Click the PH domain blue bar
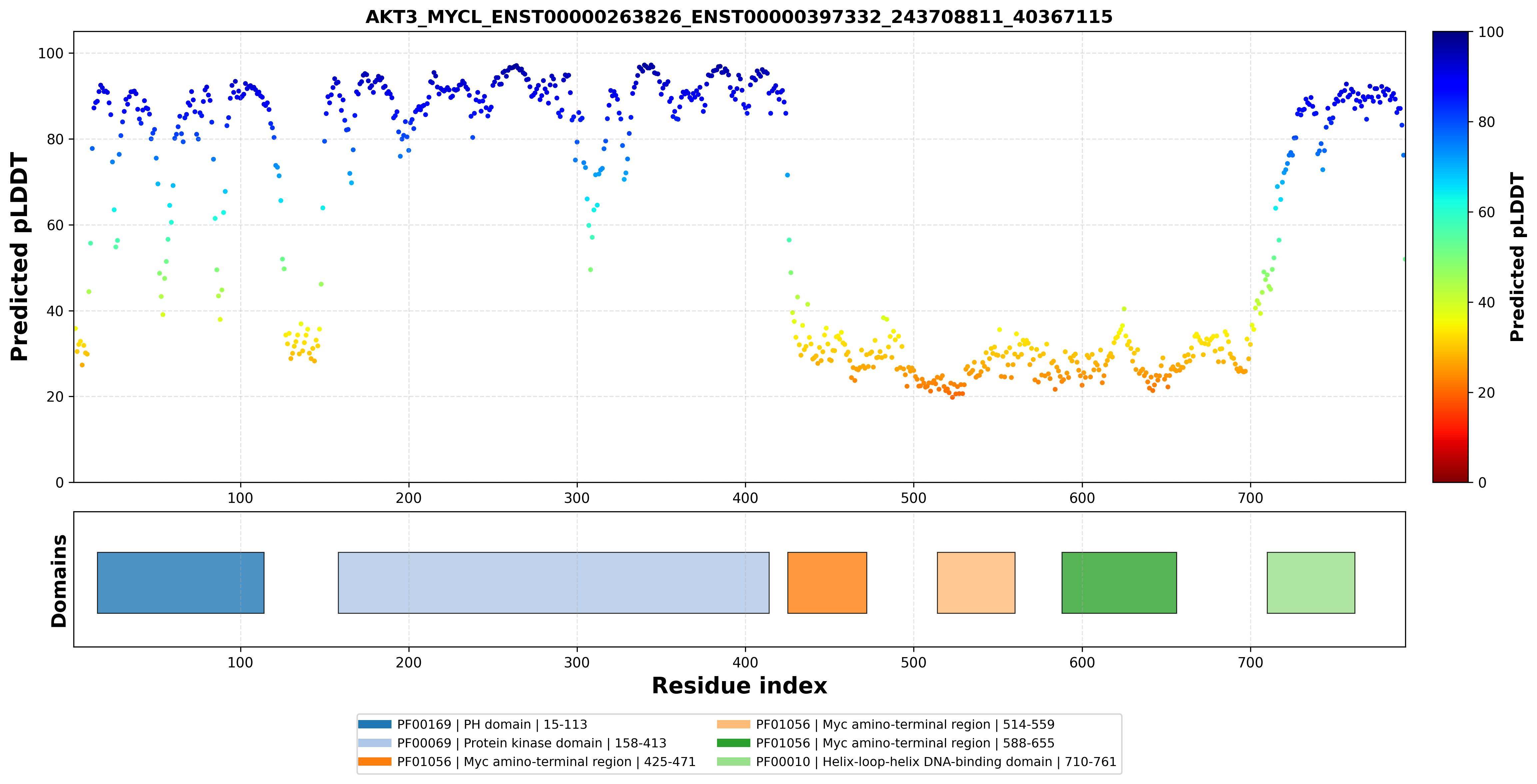1537x784 pixels. click(180, 583)
